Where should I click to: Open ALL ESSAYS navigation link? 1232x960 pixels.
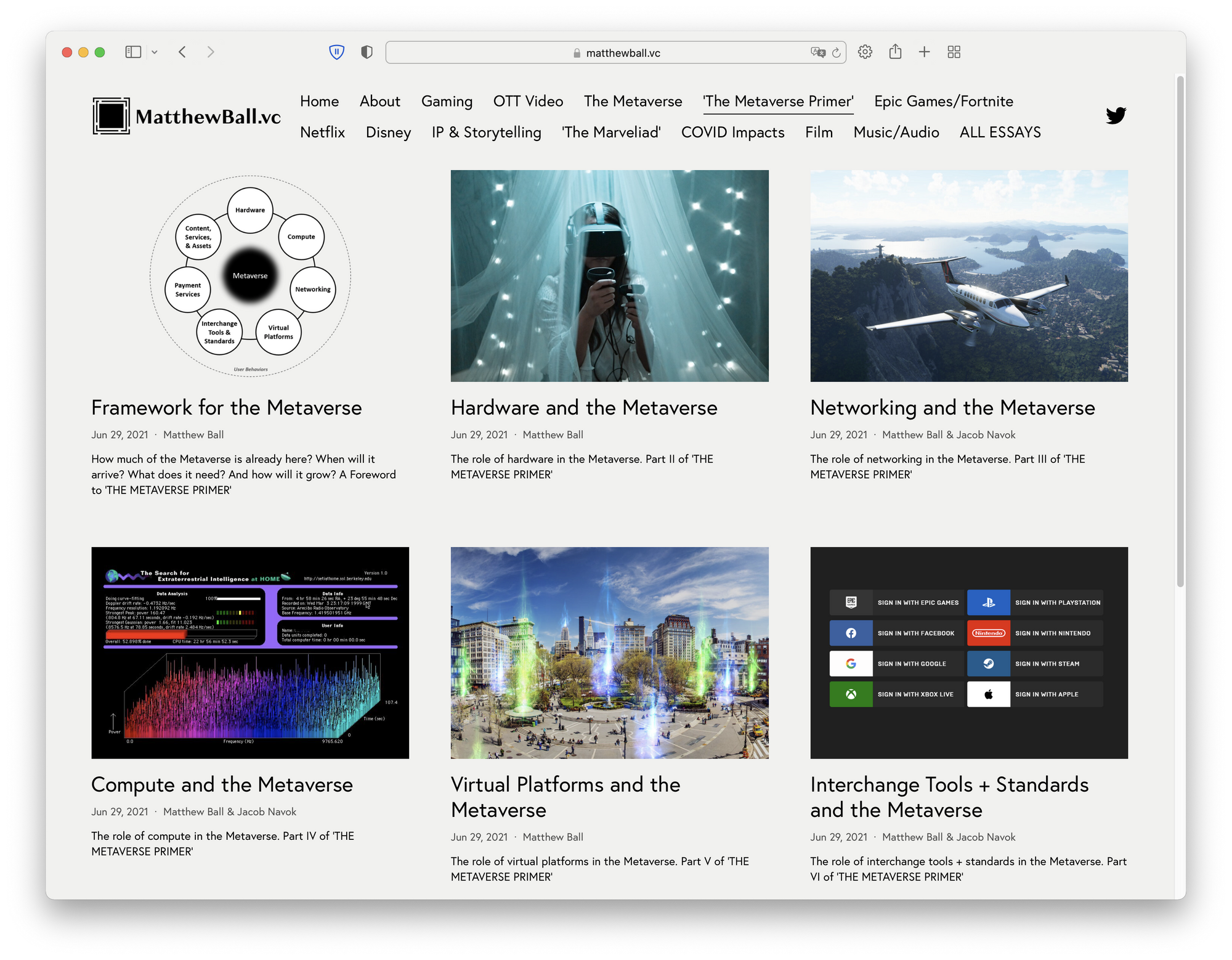[x=1000, y=132]
